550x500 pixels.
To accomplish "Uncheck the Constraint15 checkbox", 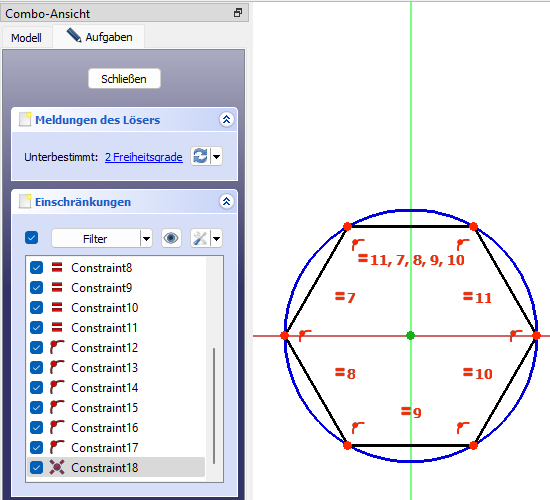I will point(36,408).
